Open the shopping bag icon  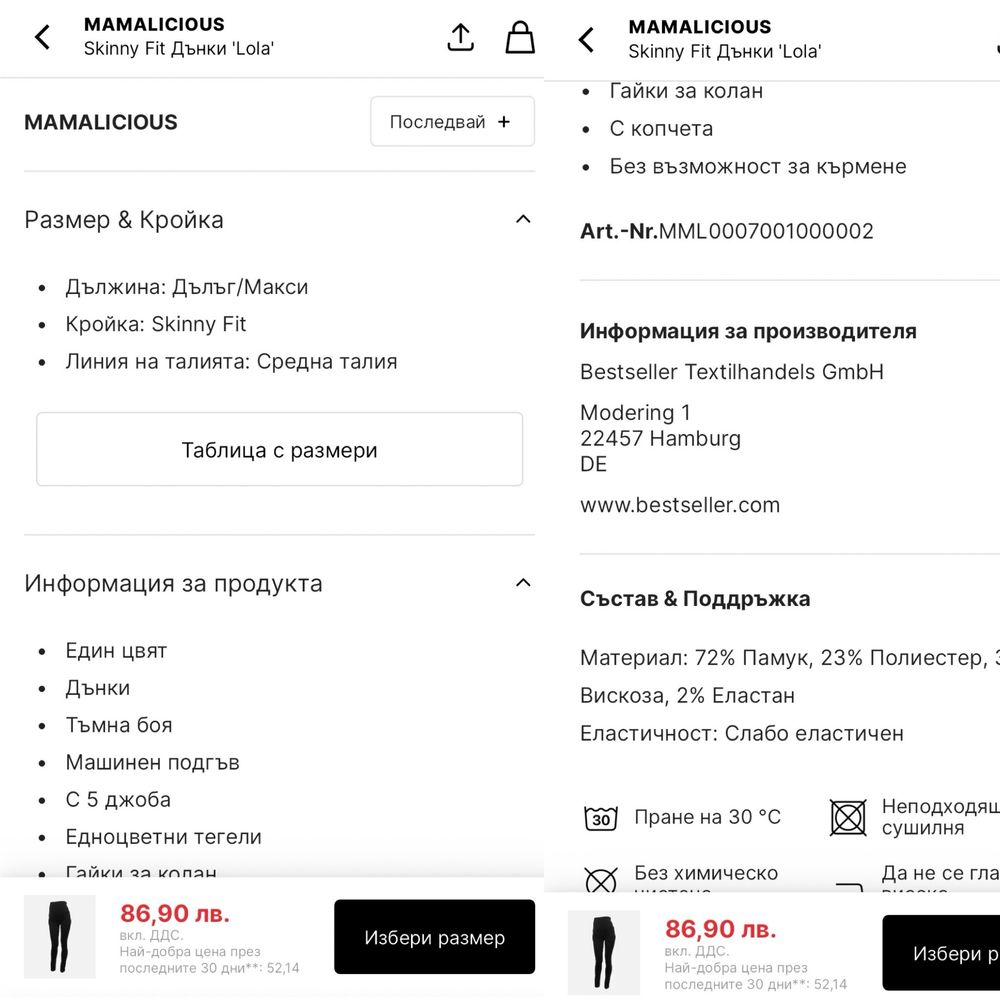[x=520, y=37]
